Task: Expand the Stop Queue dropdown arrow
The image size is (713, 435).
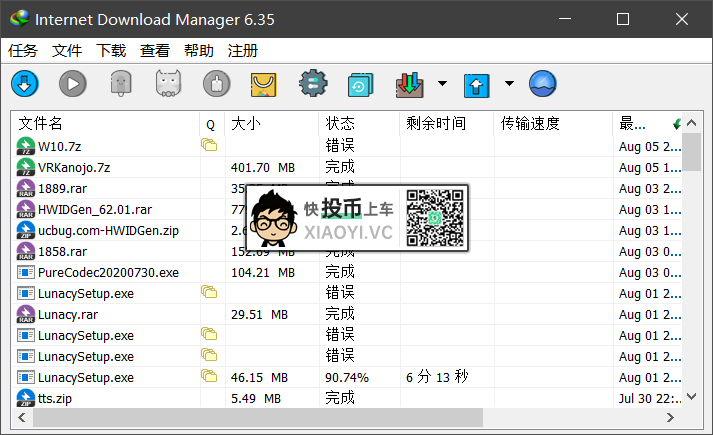Action: click(x=509, y=83)
